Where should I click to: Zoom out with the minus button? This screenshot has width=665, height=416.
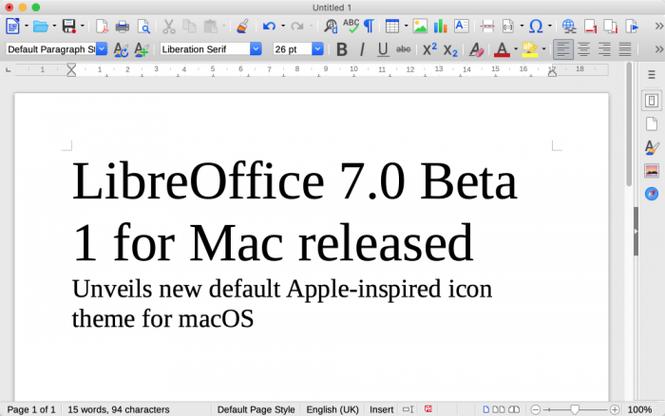pyautogui.click(x=536, y=410)
